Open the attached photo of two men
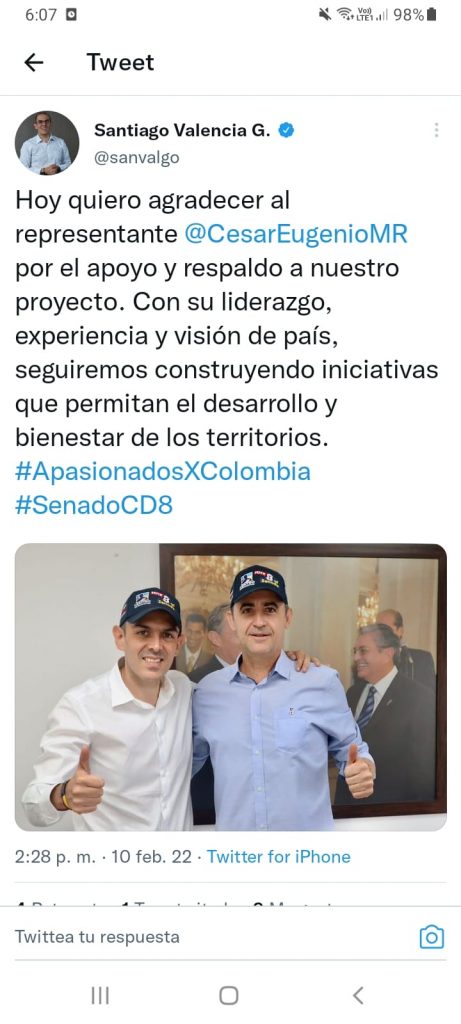Image resolution: width=461 pixels, height=1024 pixels. pyautogui.click(x=230, y=687)
